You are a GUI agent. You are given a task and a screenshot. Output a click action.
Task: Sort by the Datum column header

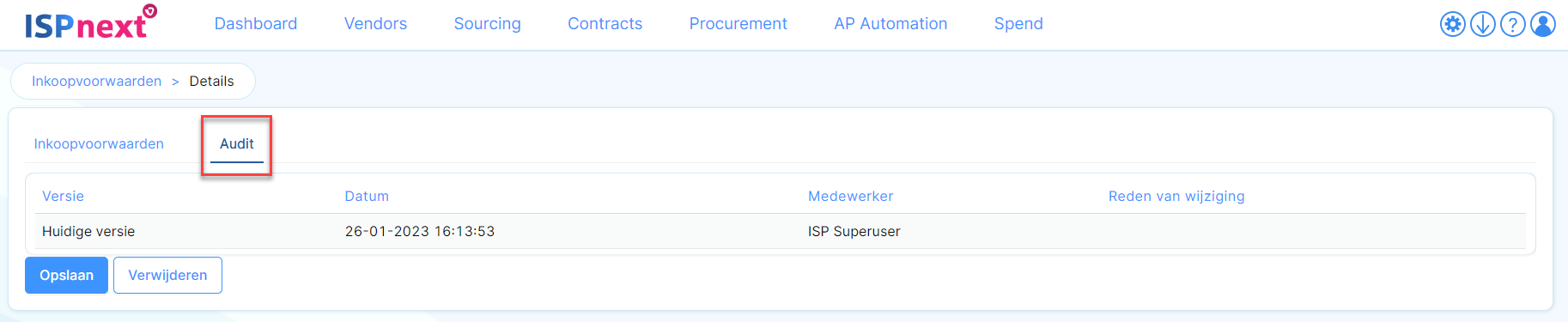tap(367, 196)
